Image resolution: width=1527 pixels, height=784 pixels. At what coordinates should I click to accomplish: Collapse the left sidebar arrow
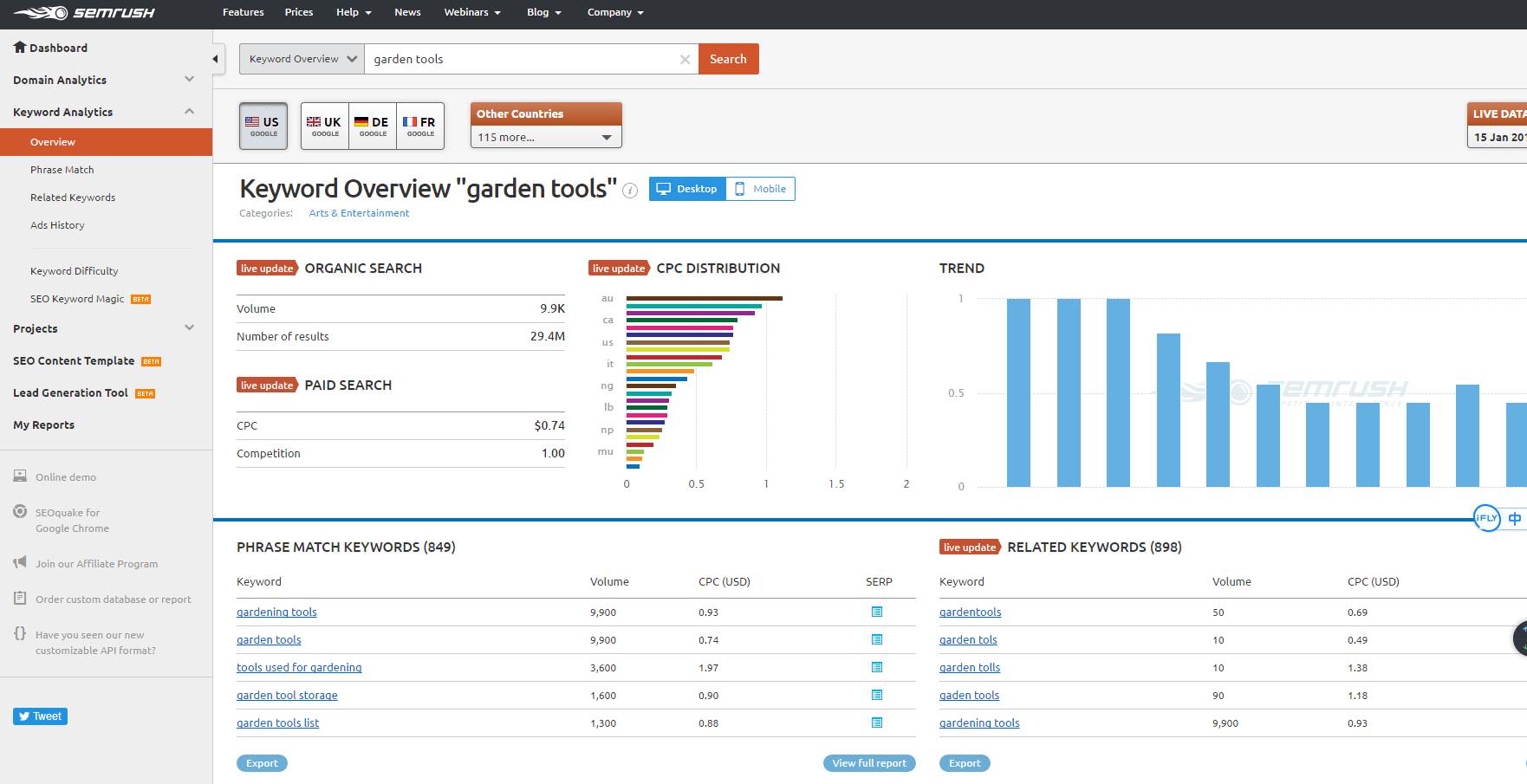[216, 59]
